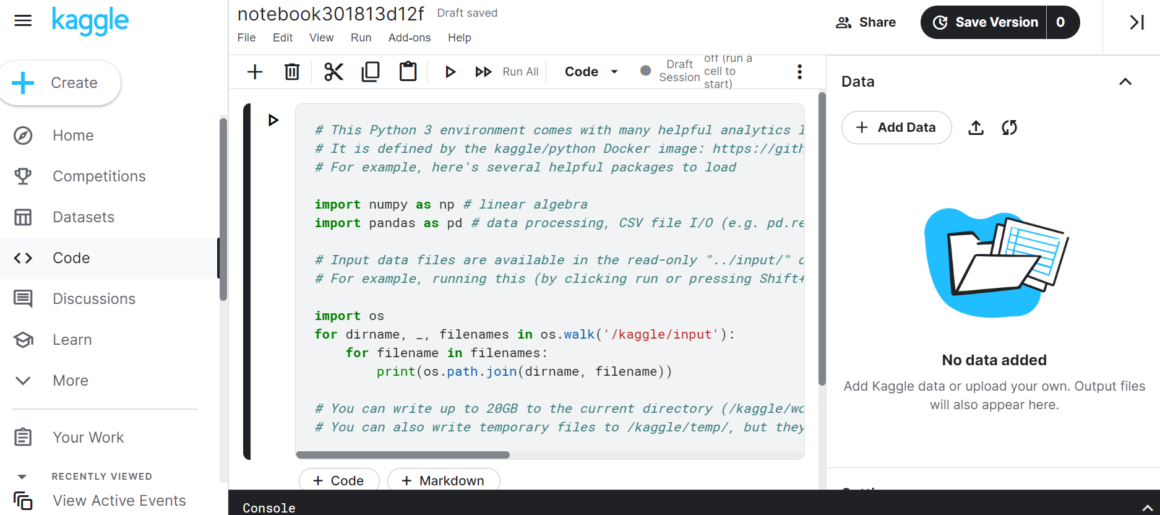Open the File menu
Image resolution: width=1160 pixels, height=515 pixels.
click(x=246, y=38)
